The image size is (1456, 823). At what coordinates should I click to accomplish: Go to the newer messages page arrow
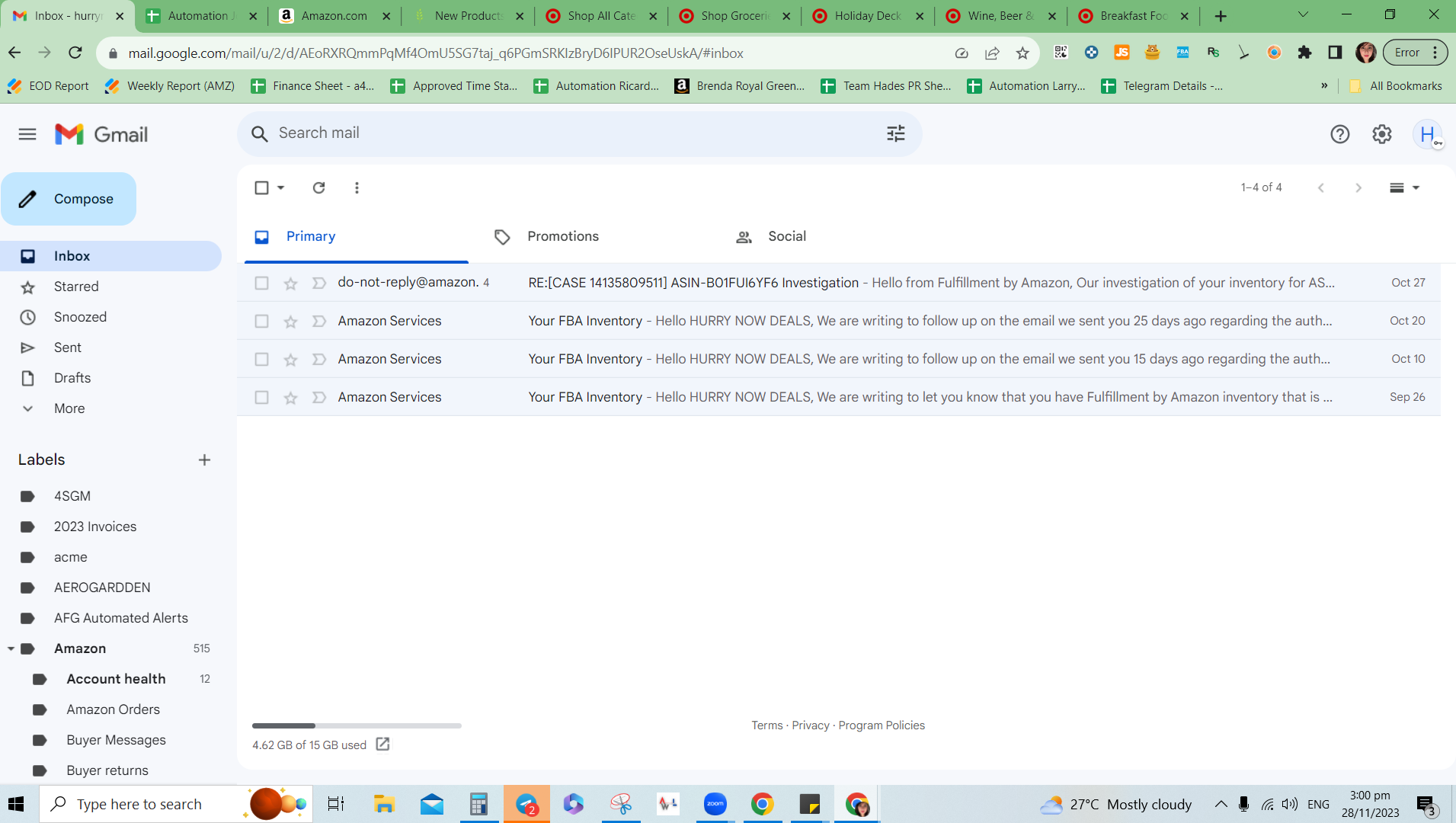pos(1321,187)
